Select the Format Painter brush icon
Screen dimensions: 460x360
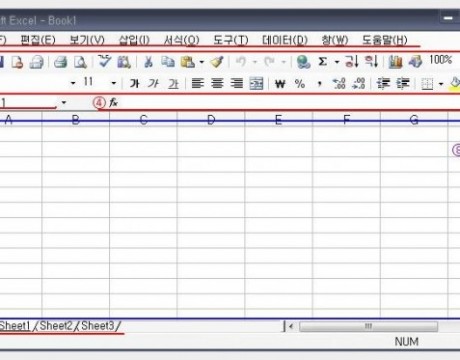(217, 62)
